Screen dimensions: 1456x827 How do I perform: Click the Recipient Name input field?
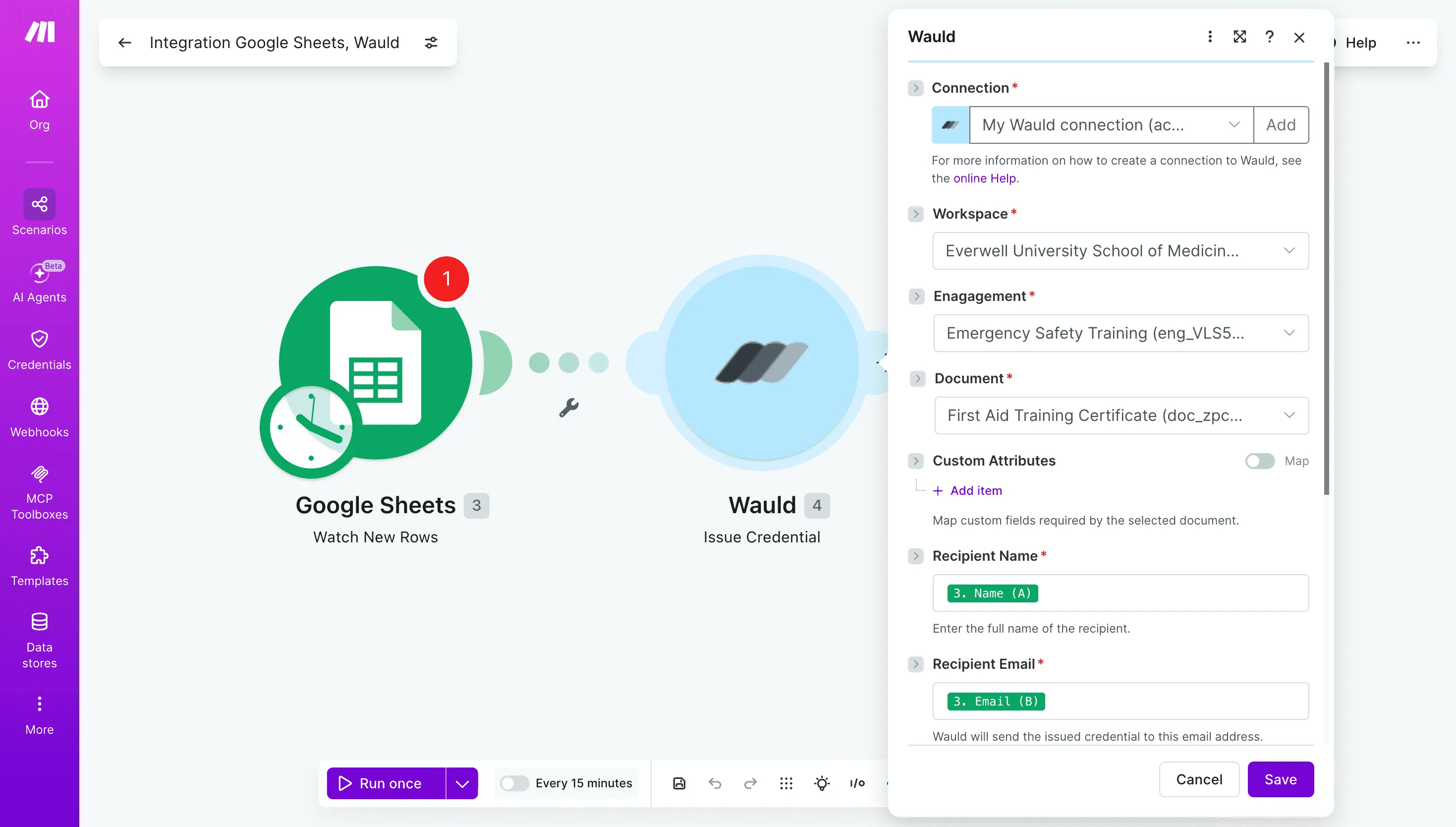1120,593
